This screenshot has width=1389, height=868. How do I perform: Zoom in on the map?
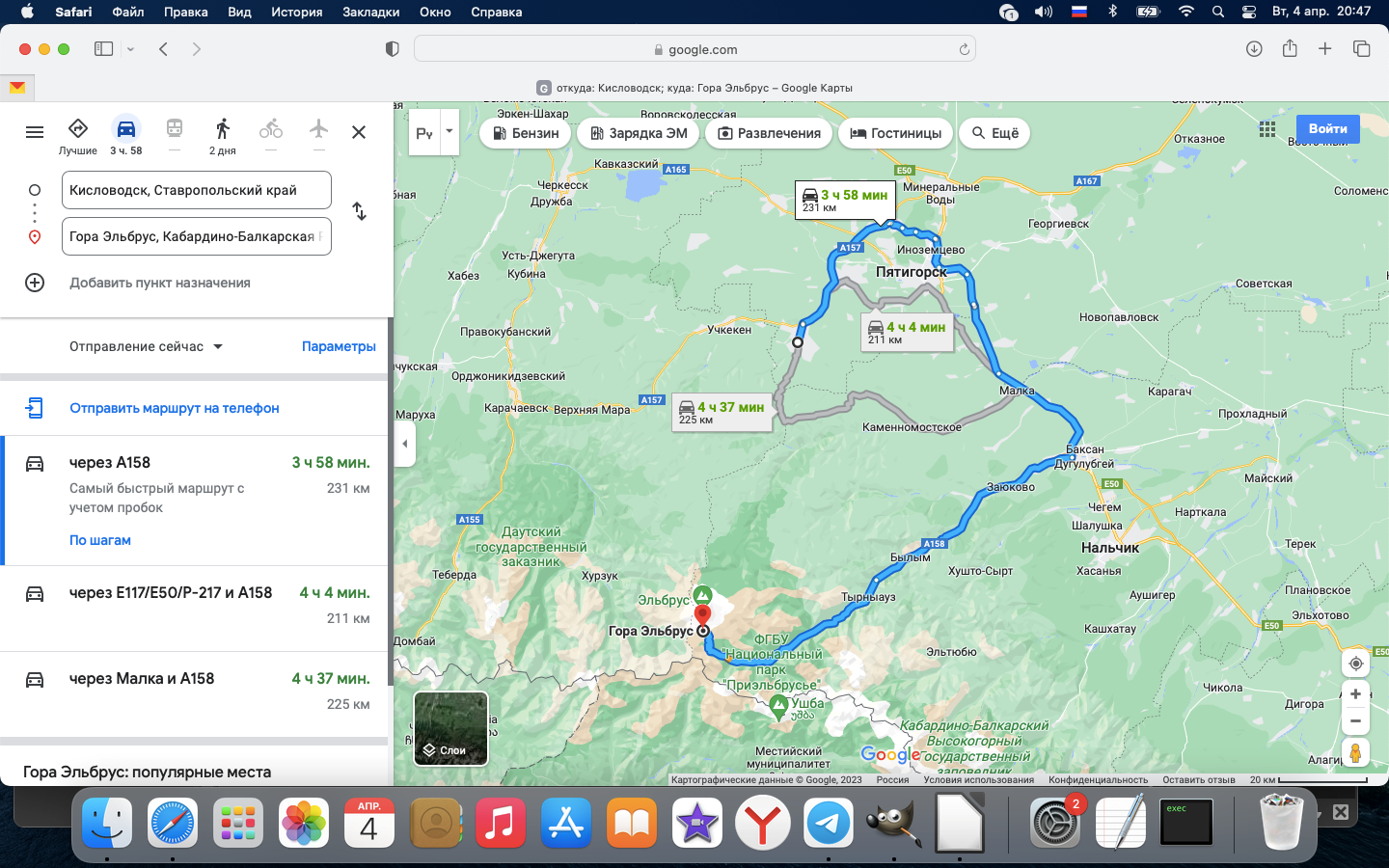coord(1355,693)
